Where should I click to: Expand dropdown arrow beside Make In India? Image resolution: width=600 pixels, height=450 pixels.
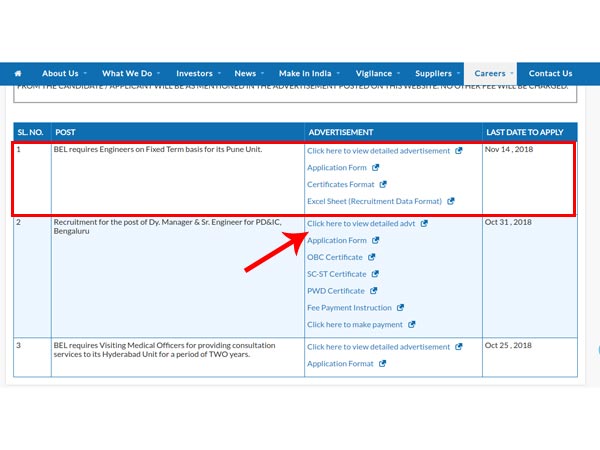coord(338,73)
